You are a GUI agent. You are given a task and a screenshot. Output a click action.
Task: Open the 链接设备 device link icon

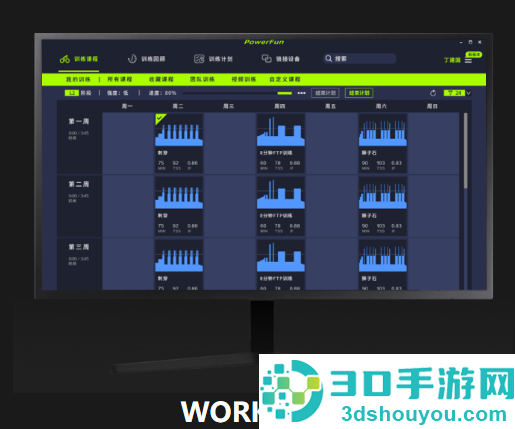[266, 59]
